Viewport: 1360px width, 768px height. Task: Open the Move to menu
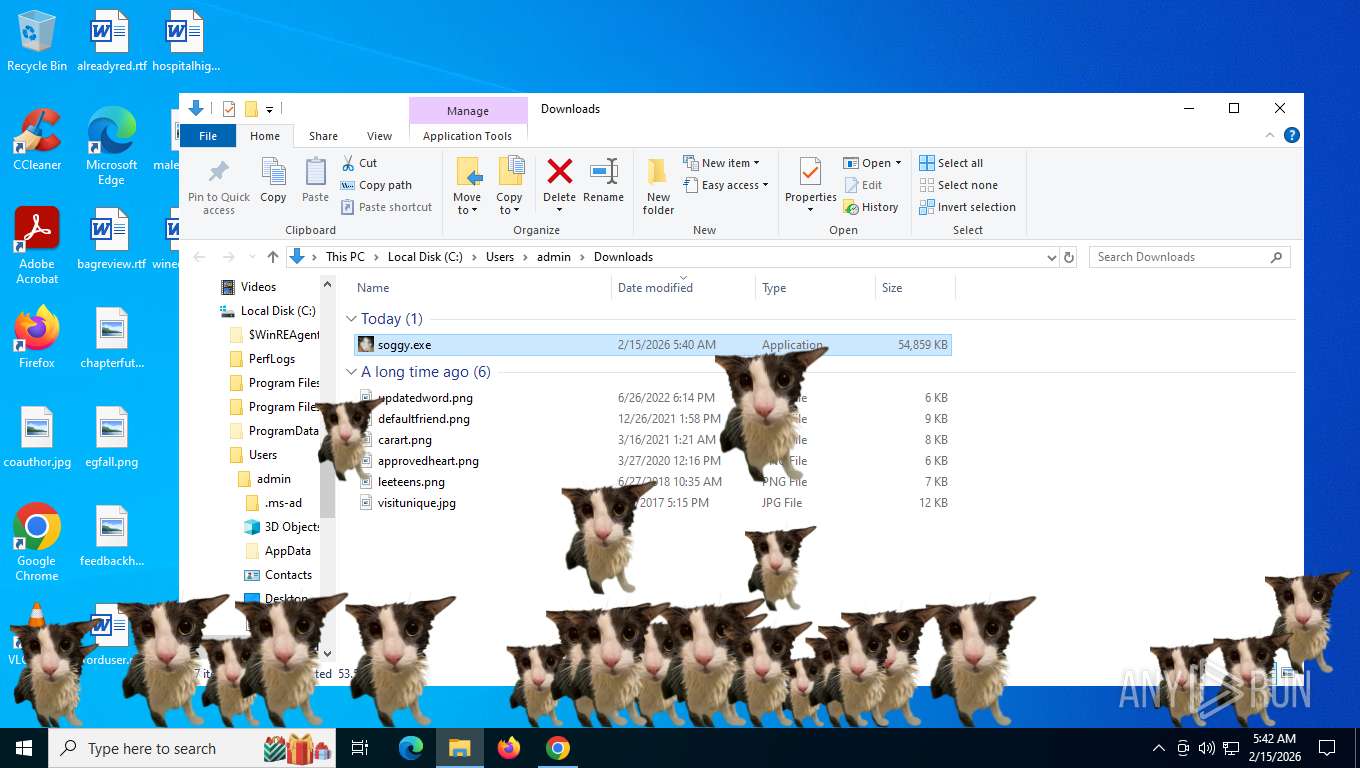(467, 185)
